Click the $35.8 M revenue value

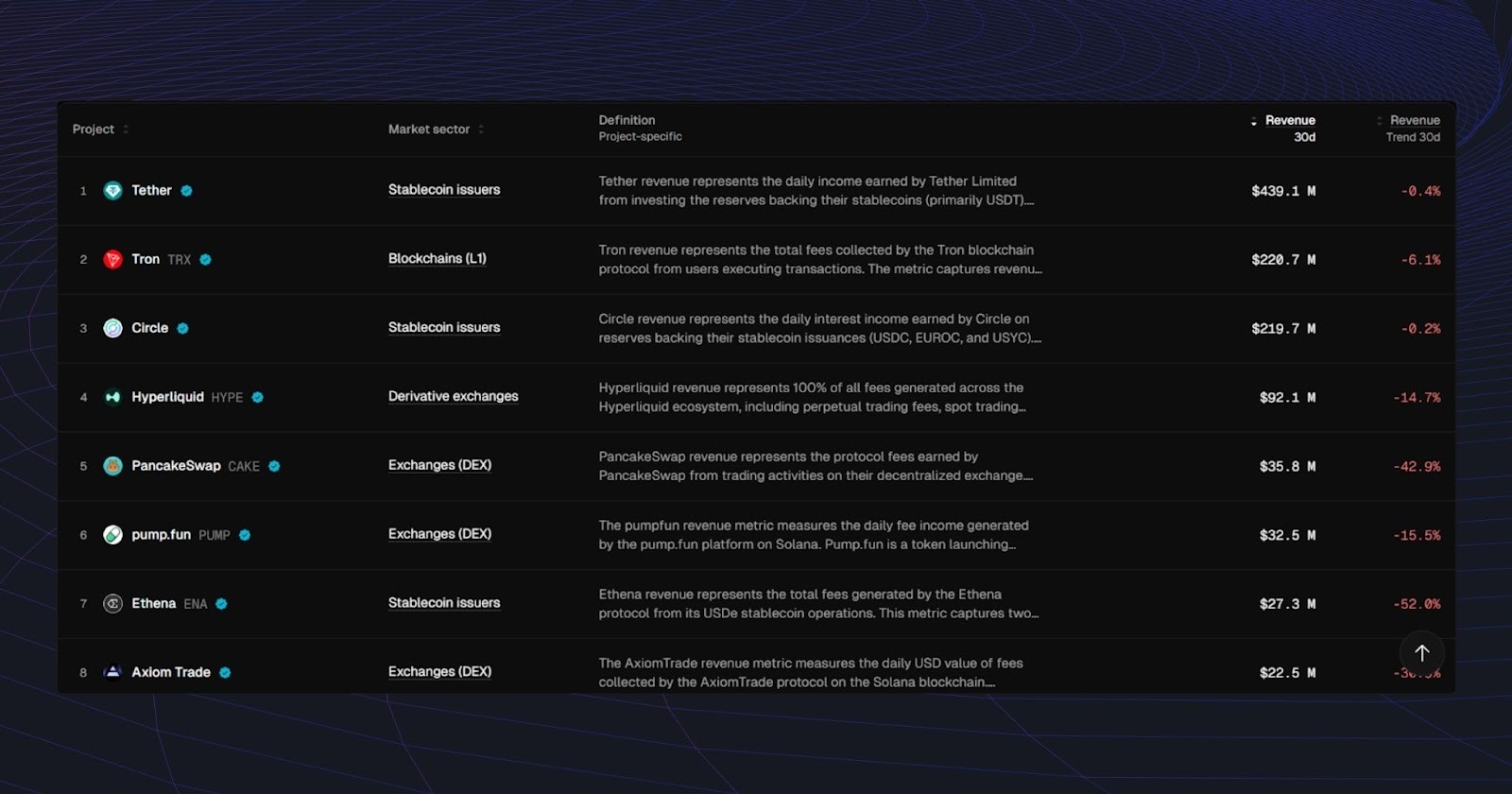(1287, 467)
